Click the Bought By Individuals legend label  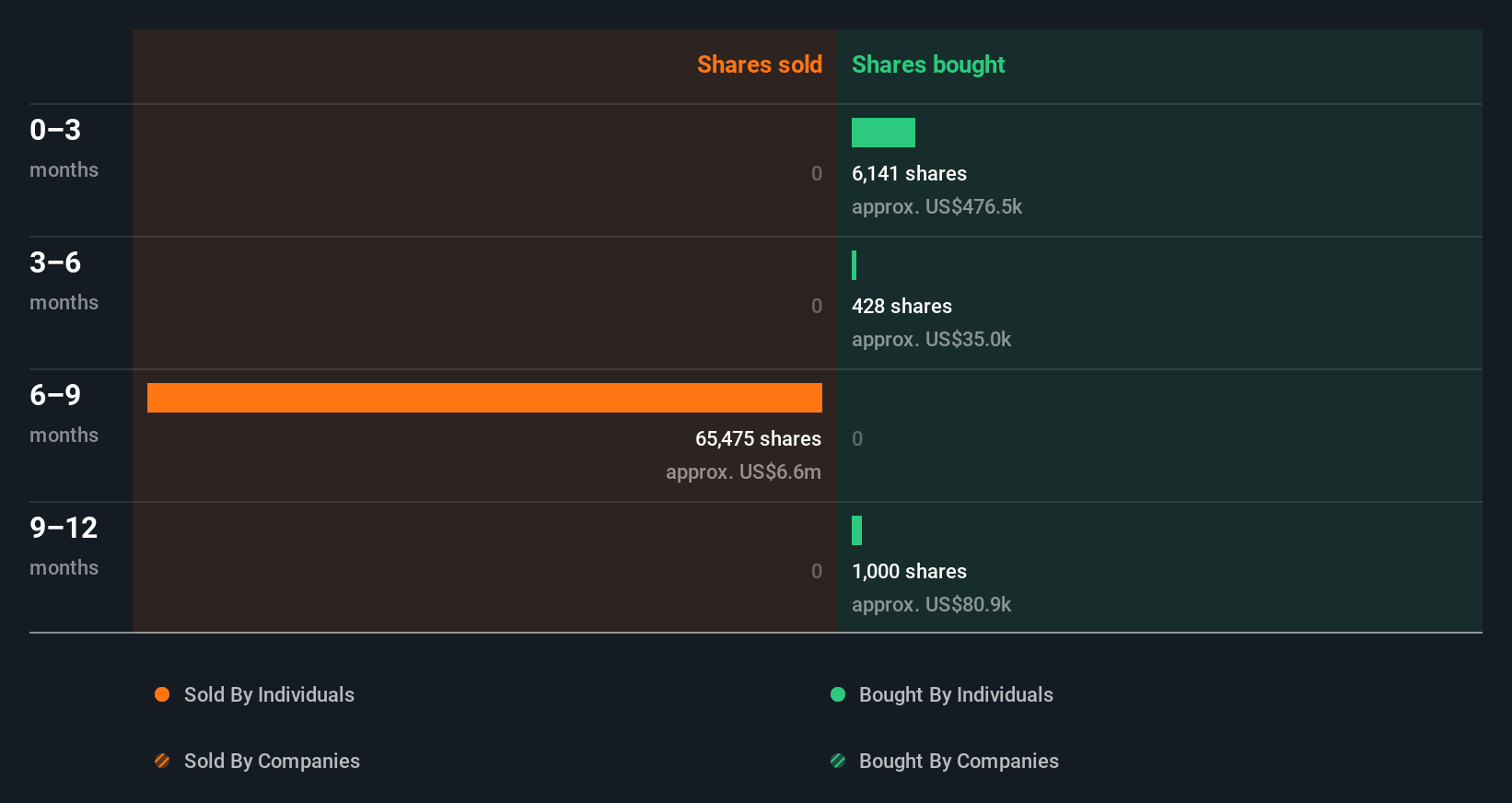point(956,695)
